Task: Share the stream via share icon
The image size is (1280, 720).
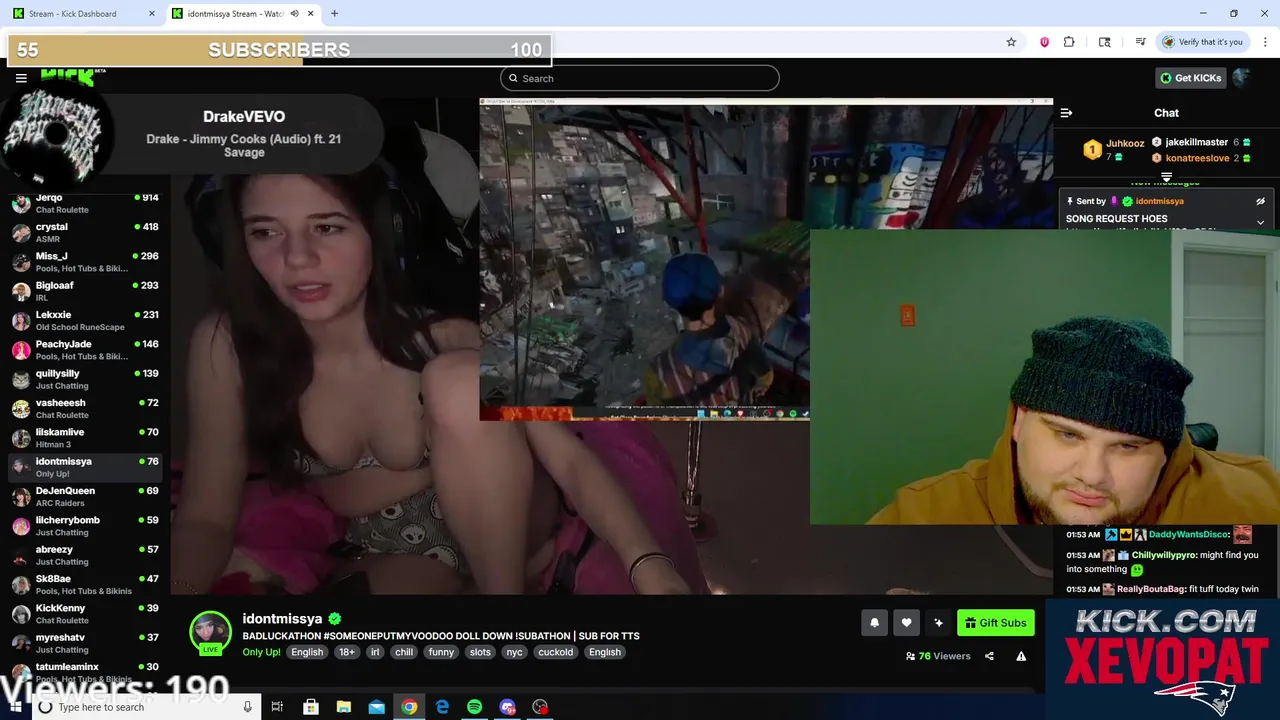Action: pos(989,656)
